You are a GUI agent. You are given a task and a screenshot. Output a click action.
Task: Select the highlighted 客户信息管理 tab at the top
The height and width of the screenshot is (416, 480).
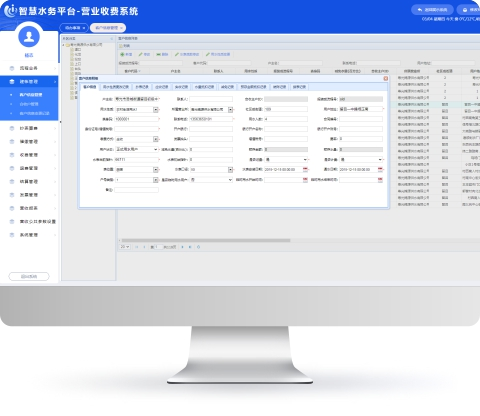click(x=108, y=28)
